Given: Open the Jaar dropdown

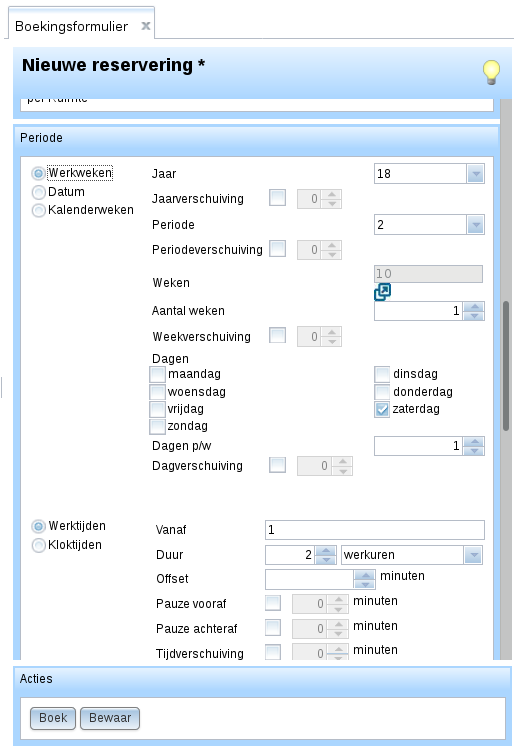Looking at the screenshot, I should point(475,174).
